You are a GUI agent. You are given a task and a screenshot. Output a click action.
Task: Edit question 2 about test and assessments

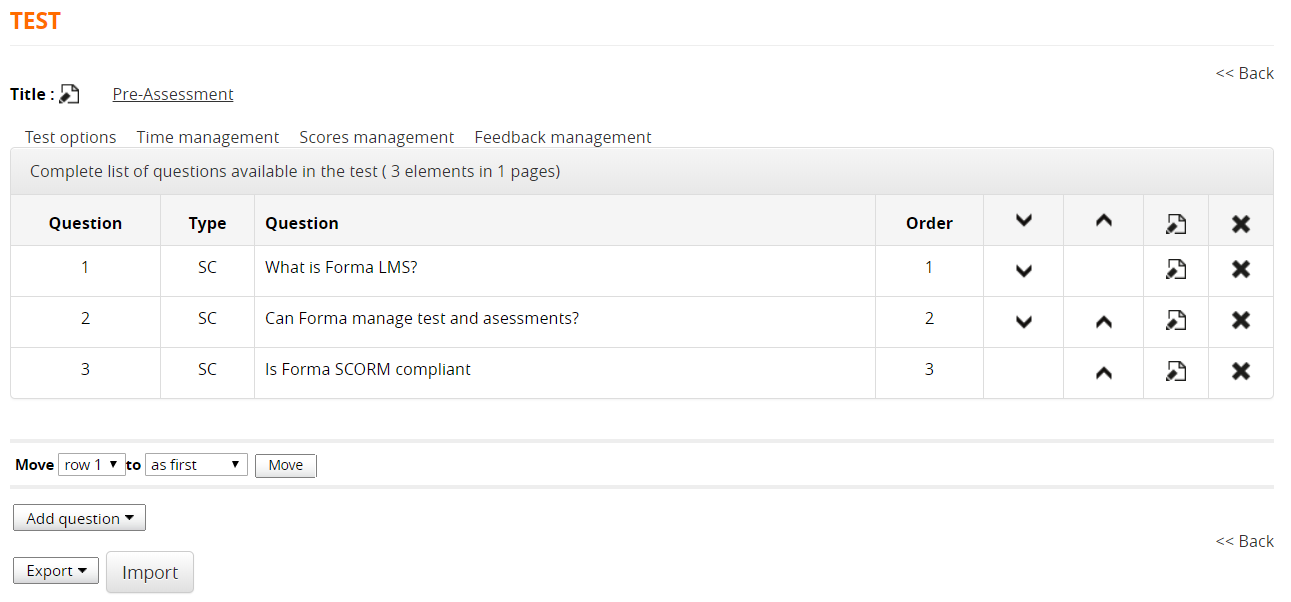[x=1176, y=320]
